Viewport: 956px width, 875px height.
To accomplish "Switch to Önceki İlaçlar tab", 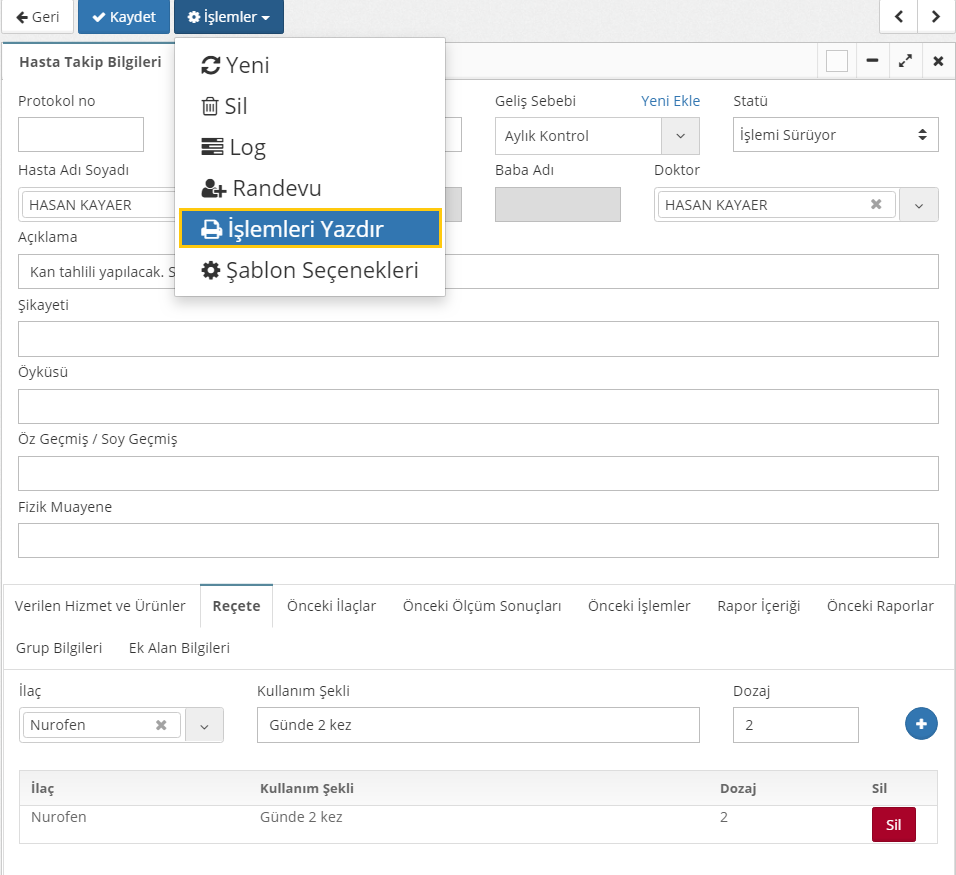I will [x=331, y=606].
